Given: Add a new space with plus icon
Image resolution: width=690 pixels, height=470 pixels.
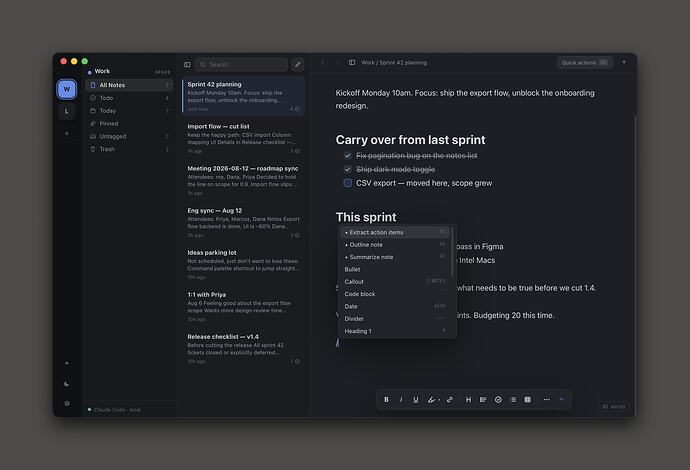Looking at the screenshot, I should (67, 133).
